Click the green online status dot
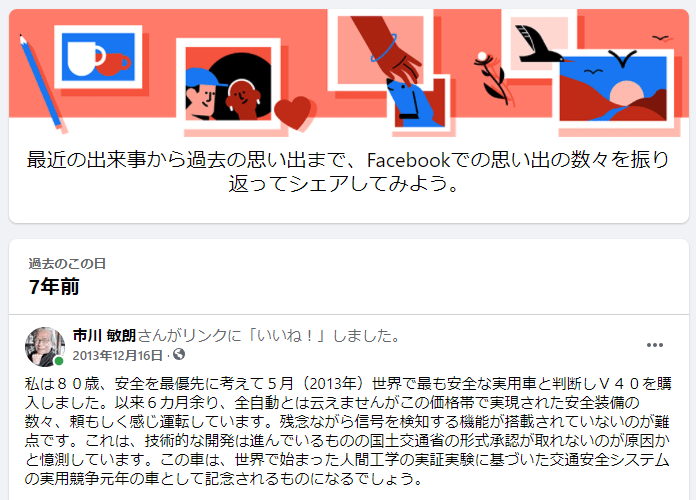The height and width of the screenshot is (500, 696). point(59,361)
